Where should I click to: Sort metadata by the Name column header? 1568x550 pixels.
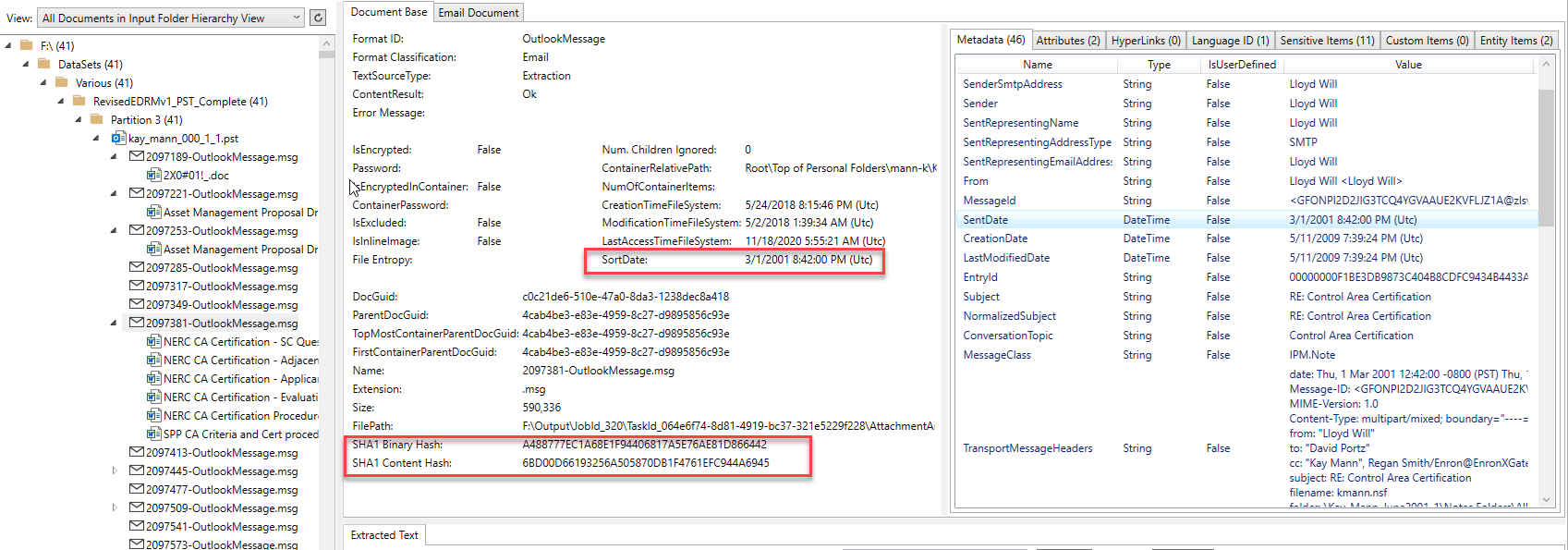[x=1037, y=65]
